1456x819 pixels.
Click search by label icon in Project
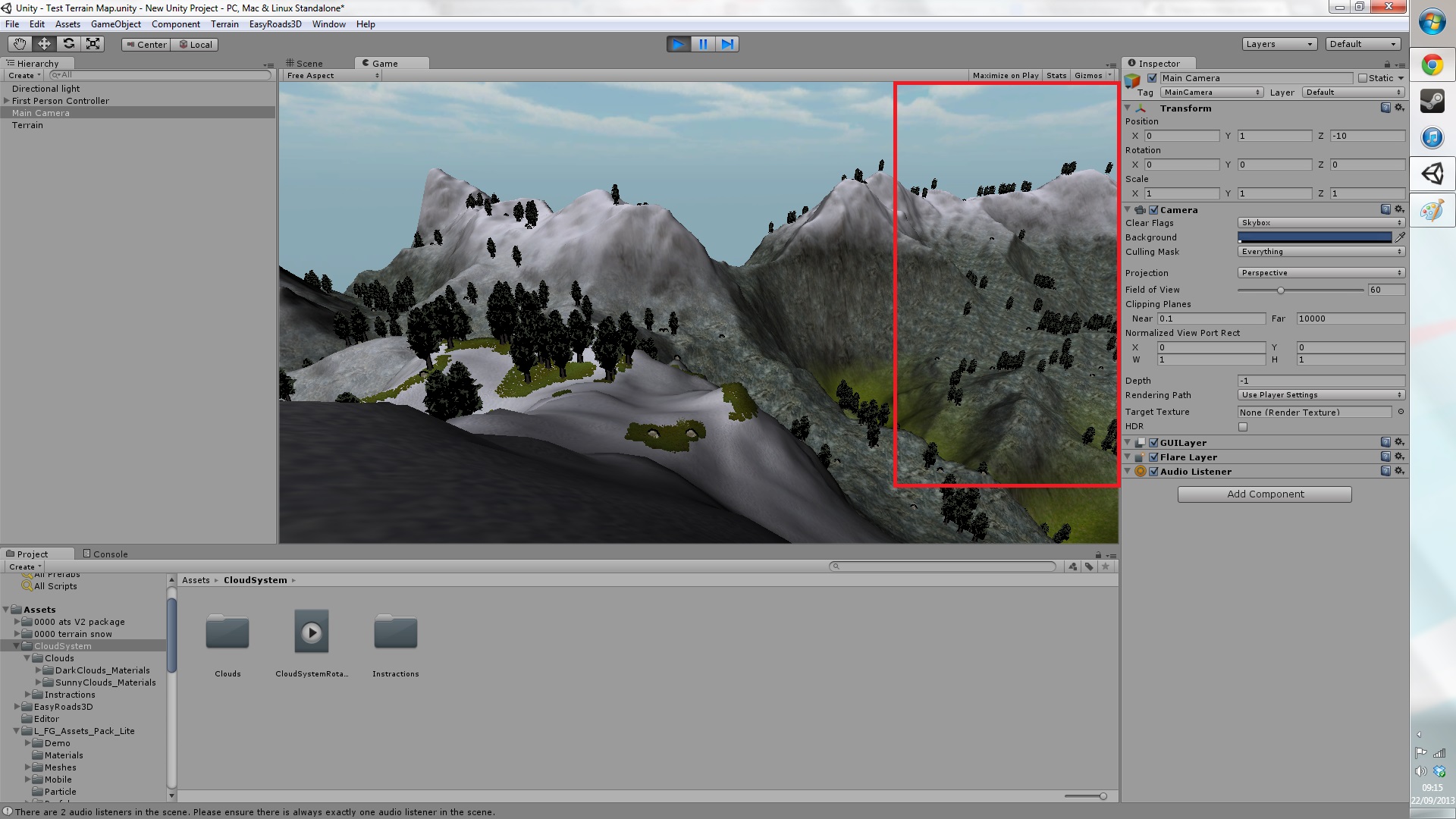tap(1089, 566)
